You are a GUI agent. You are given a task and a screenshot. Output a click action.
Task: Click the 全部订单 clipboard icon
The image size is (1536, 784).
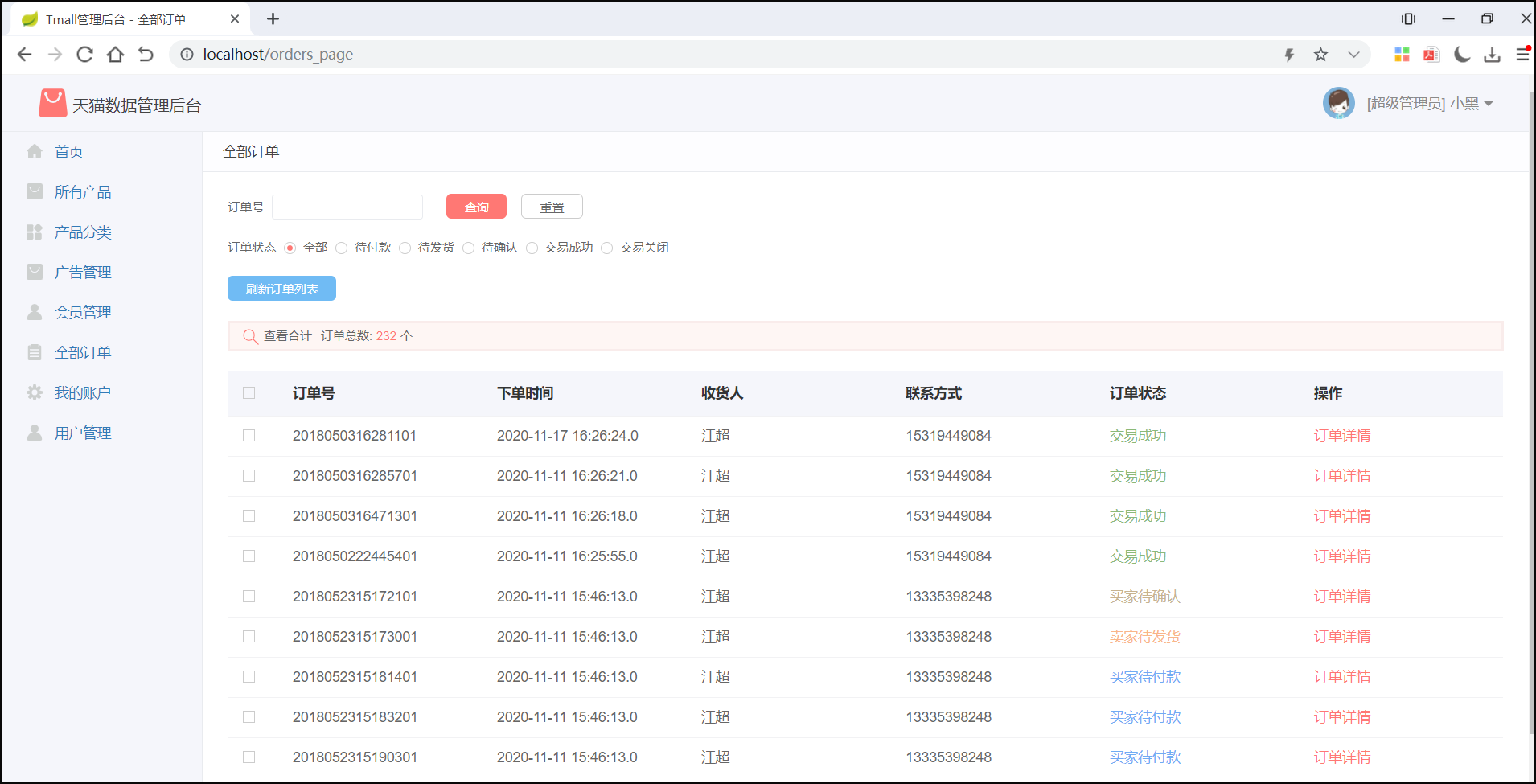coord(35,352)
